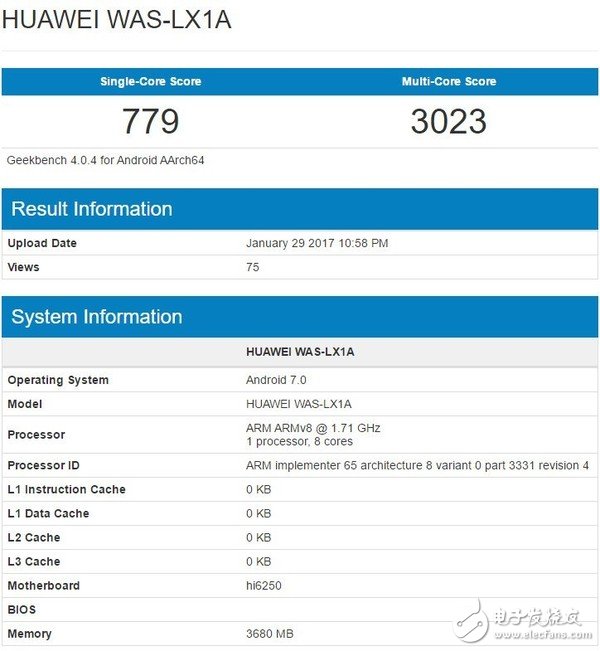The image size is (600, 651).
Task: Click the Result Information section header
Action: pyautogui.click(x=92, y=209)
